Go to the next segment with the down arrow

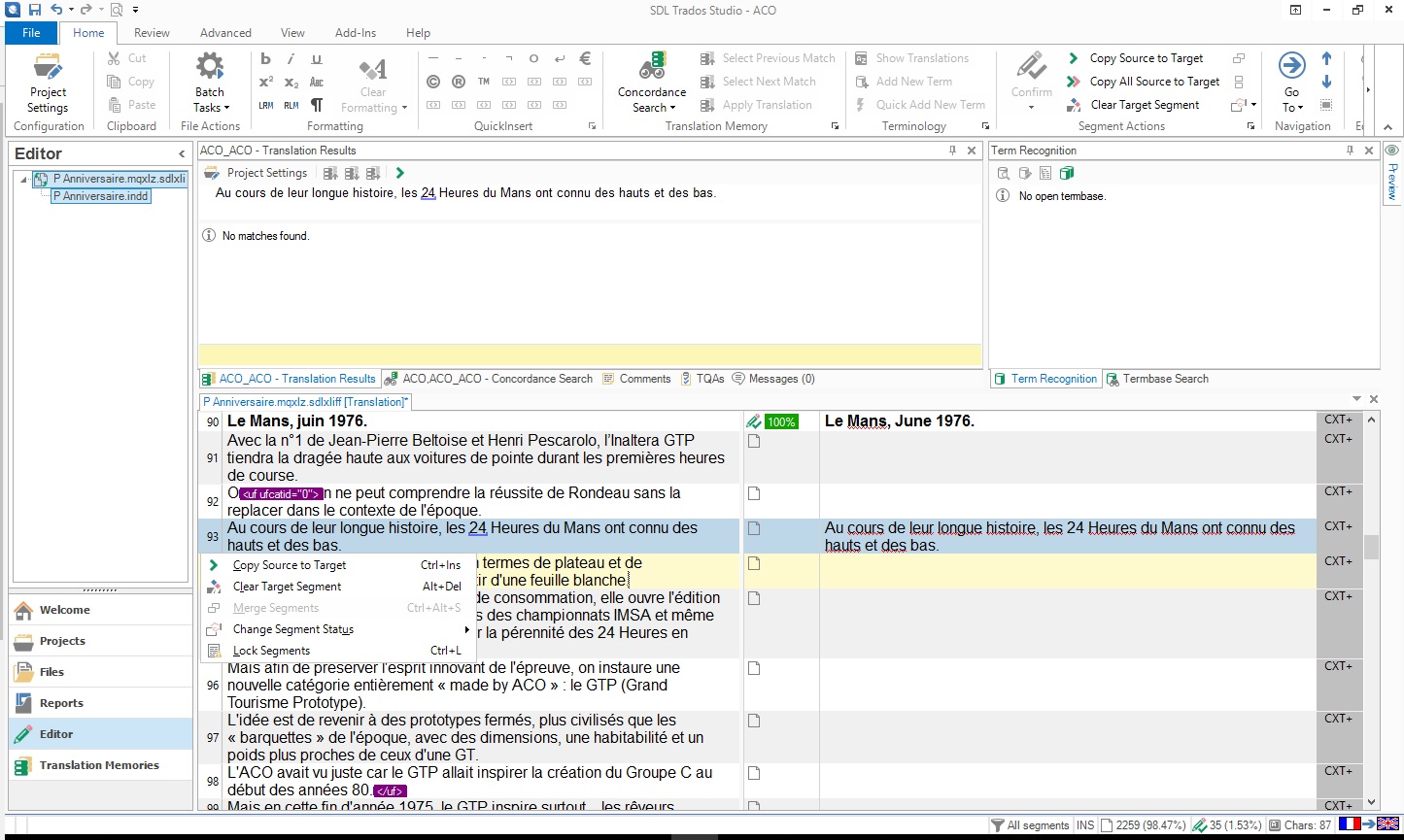tap(1327, 82)
